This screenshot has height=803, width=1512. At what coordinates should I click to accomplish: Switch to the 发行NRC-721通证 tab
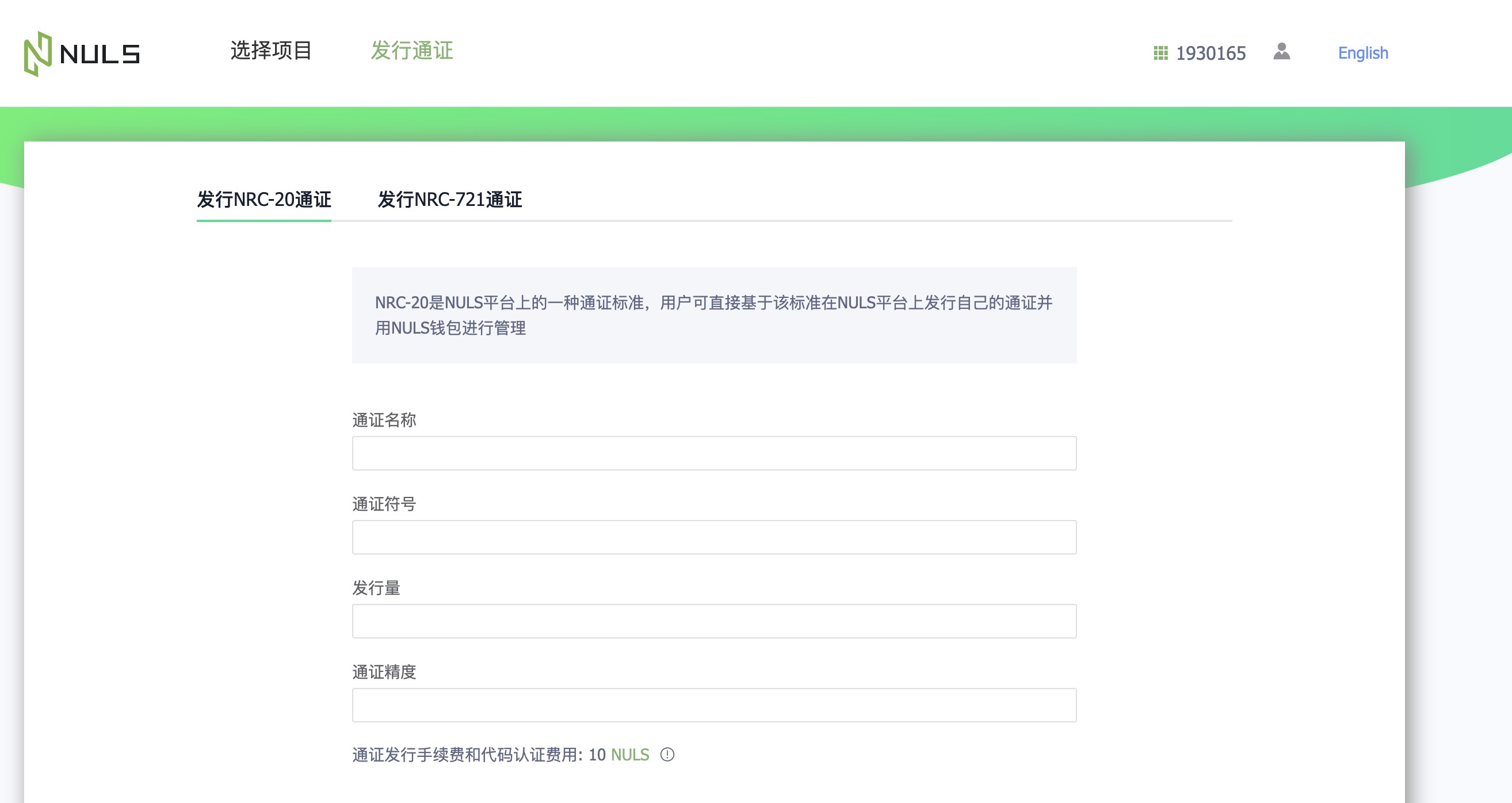pyautogui.click(x=449, y=200)
